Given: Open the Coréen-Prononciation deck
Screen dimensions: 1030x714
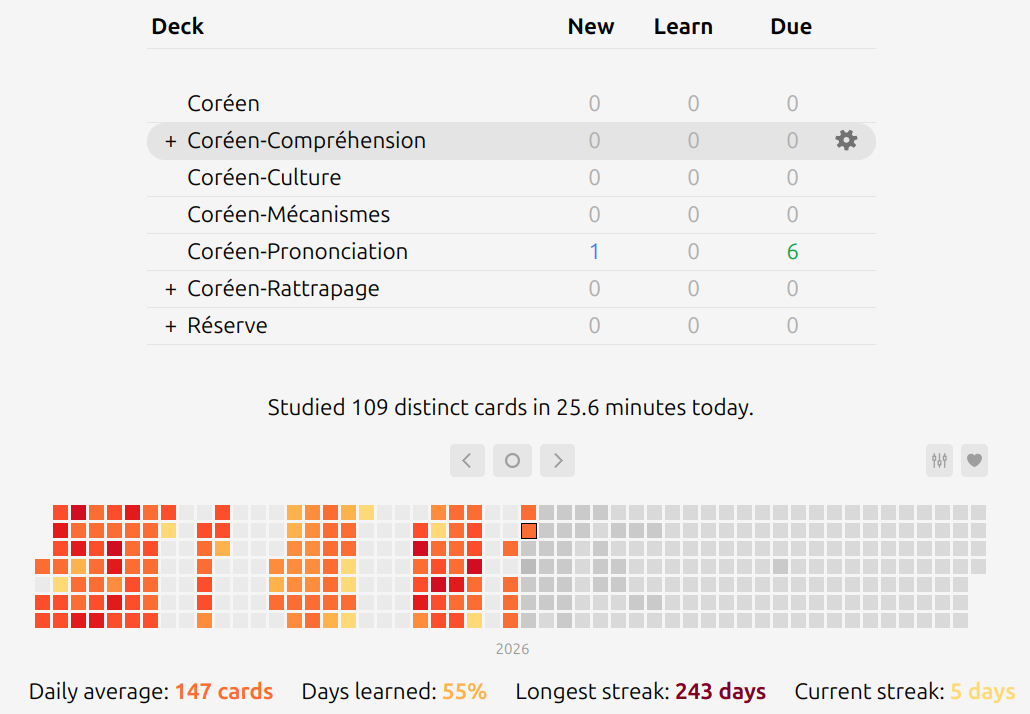Looking at the screenshot, I should tap(298, 252).
